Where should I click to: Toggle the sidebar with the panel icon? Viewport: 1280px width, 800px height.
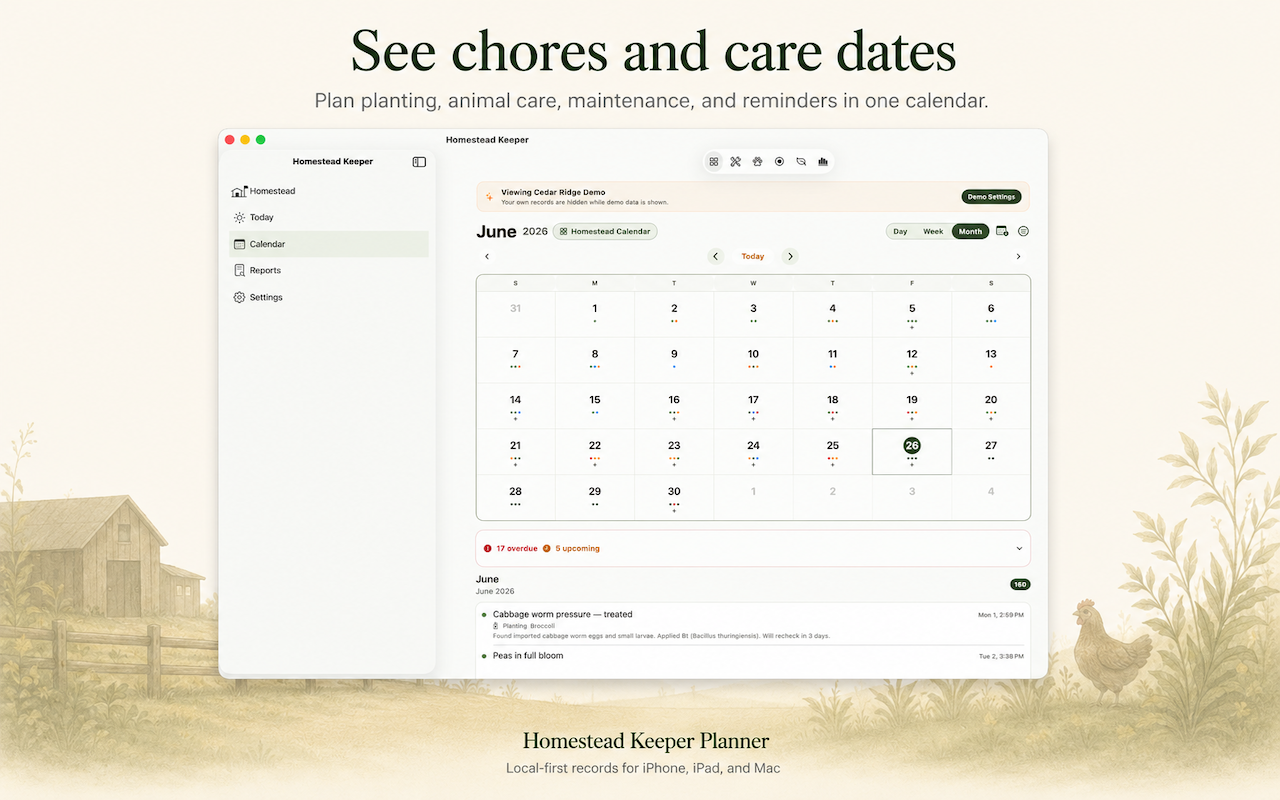(419, 162)
